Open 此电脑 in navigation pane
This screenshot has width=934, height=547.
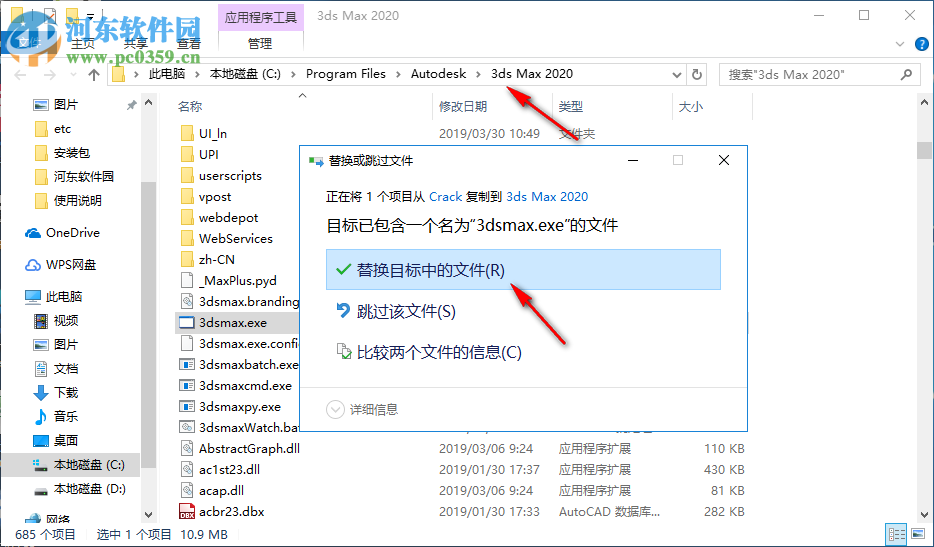point(54,296)
